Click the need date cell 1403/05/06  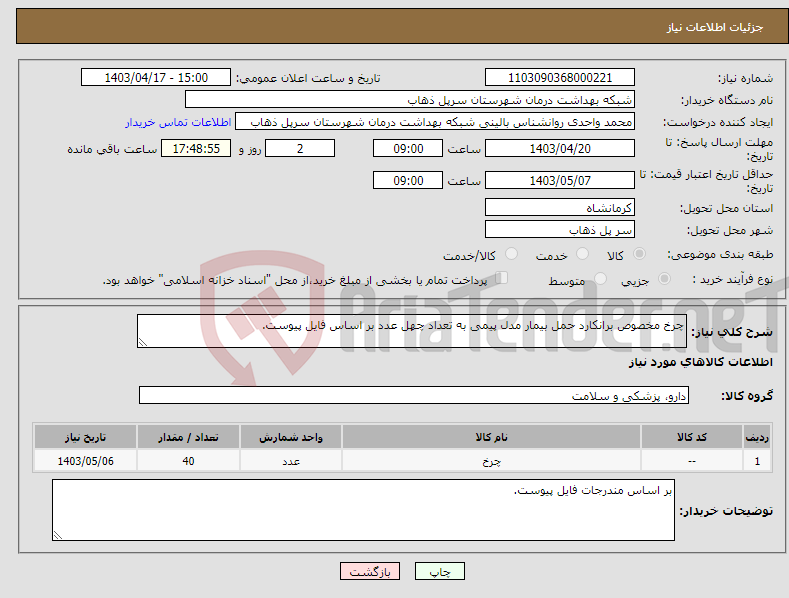click(x=86, y=461)
